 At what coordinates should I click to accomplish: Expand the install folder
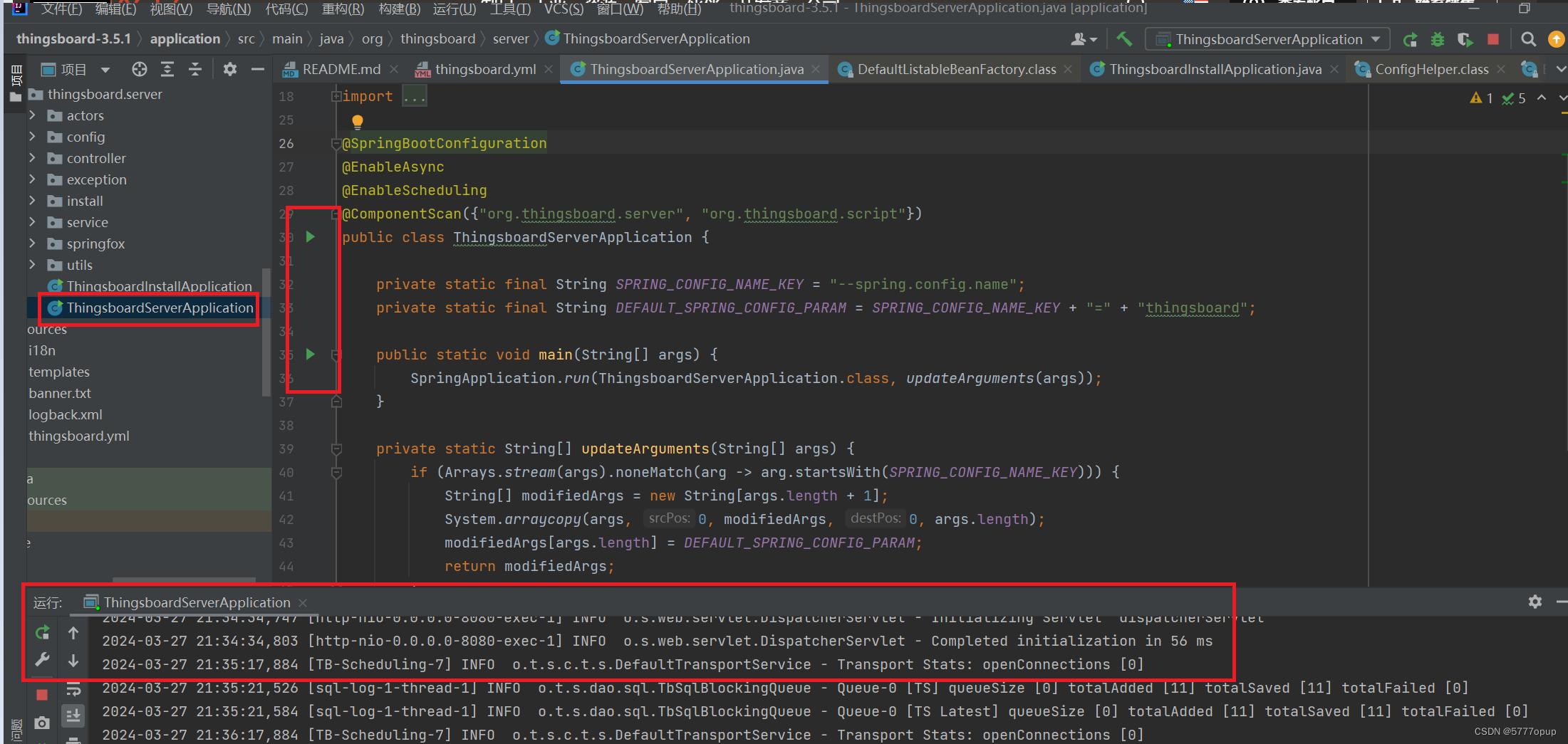click(x=32, y=200)
